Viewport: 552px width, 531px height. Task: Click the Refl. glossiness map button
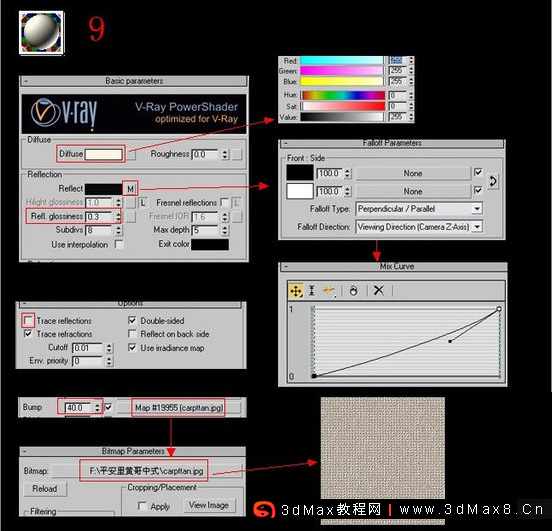(x=131, y=217)
